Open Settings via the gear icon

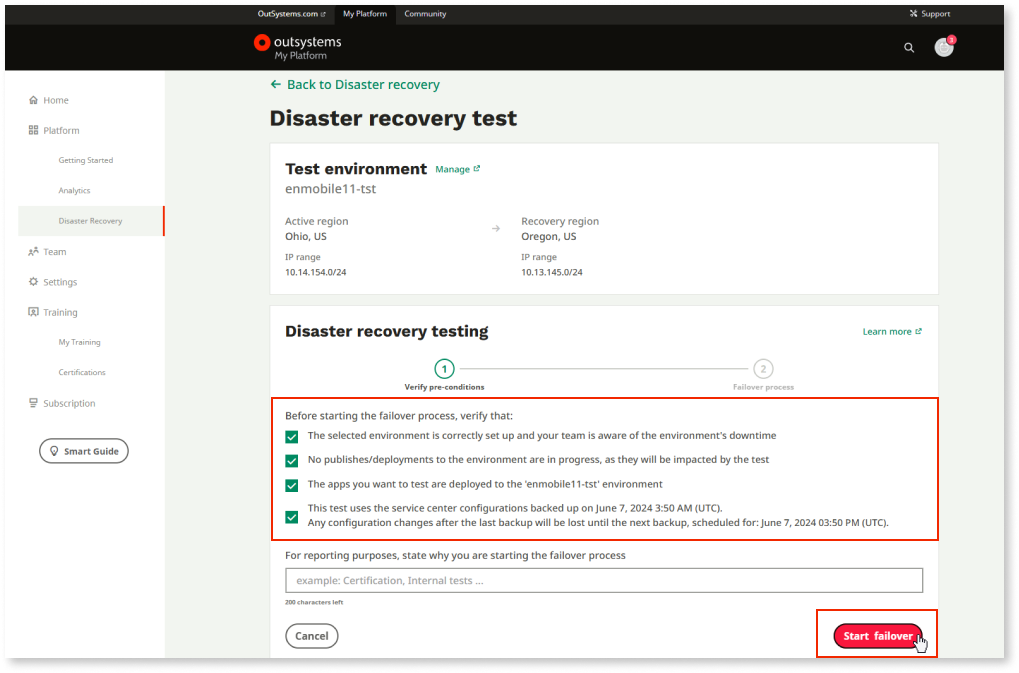(x=33, y=281)
